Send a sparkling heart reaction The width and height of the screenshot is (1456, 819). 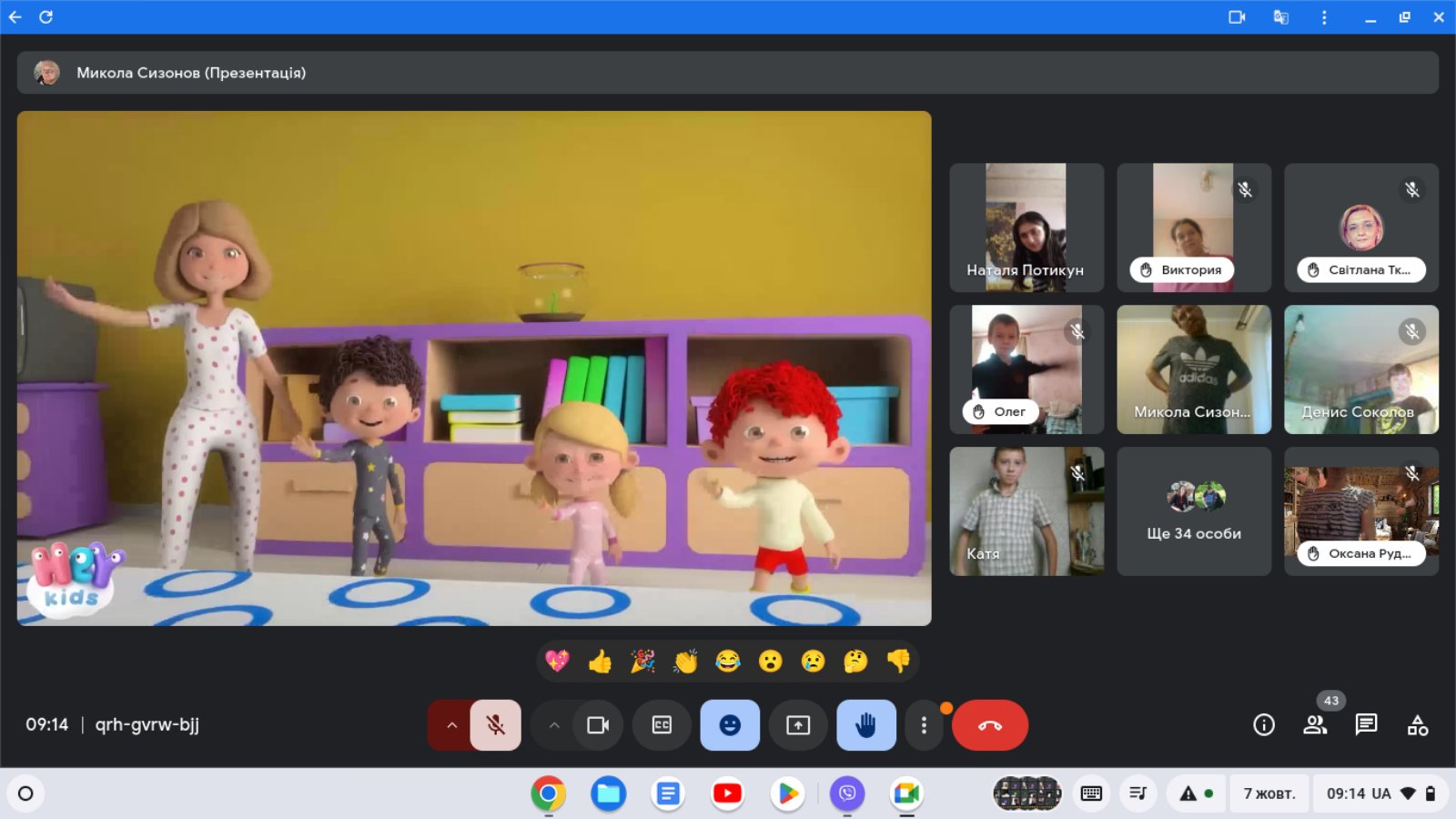(557, 661)
